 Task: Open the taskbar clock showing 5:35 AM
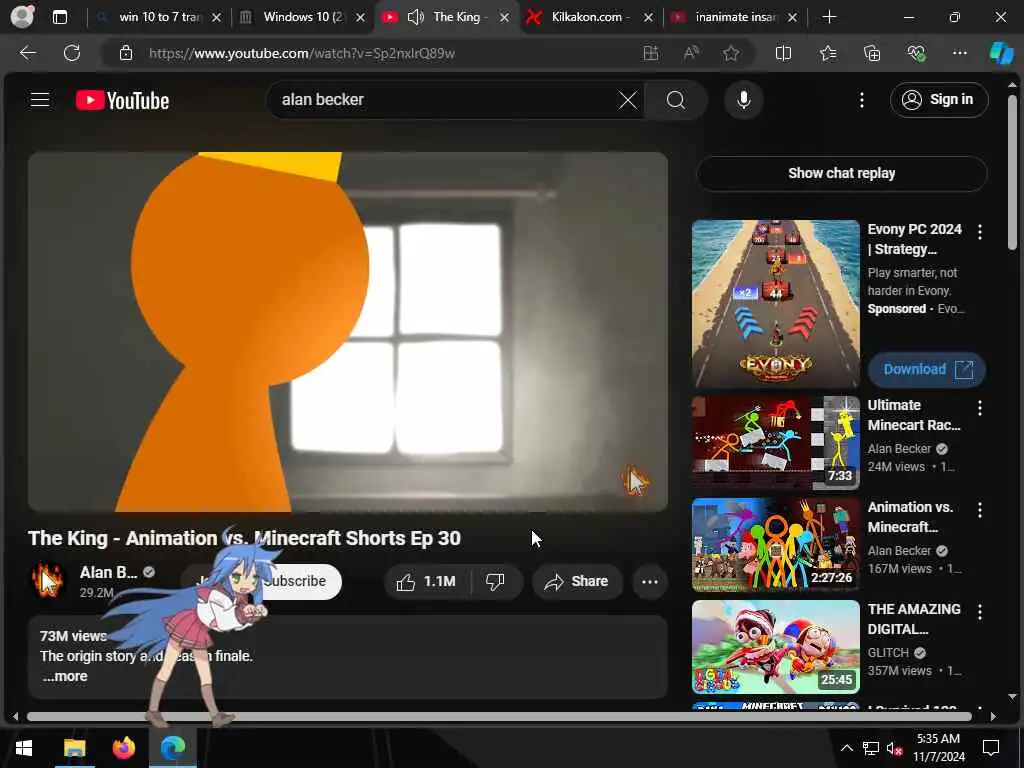938,748
